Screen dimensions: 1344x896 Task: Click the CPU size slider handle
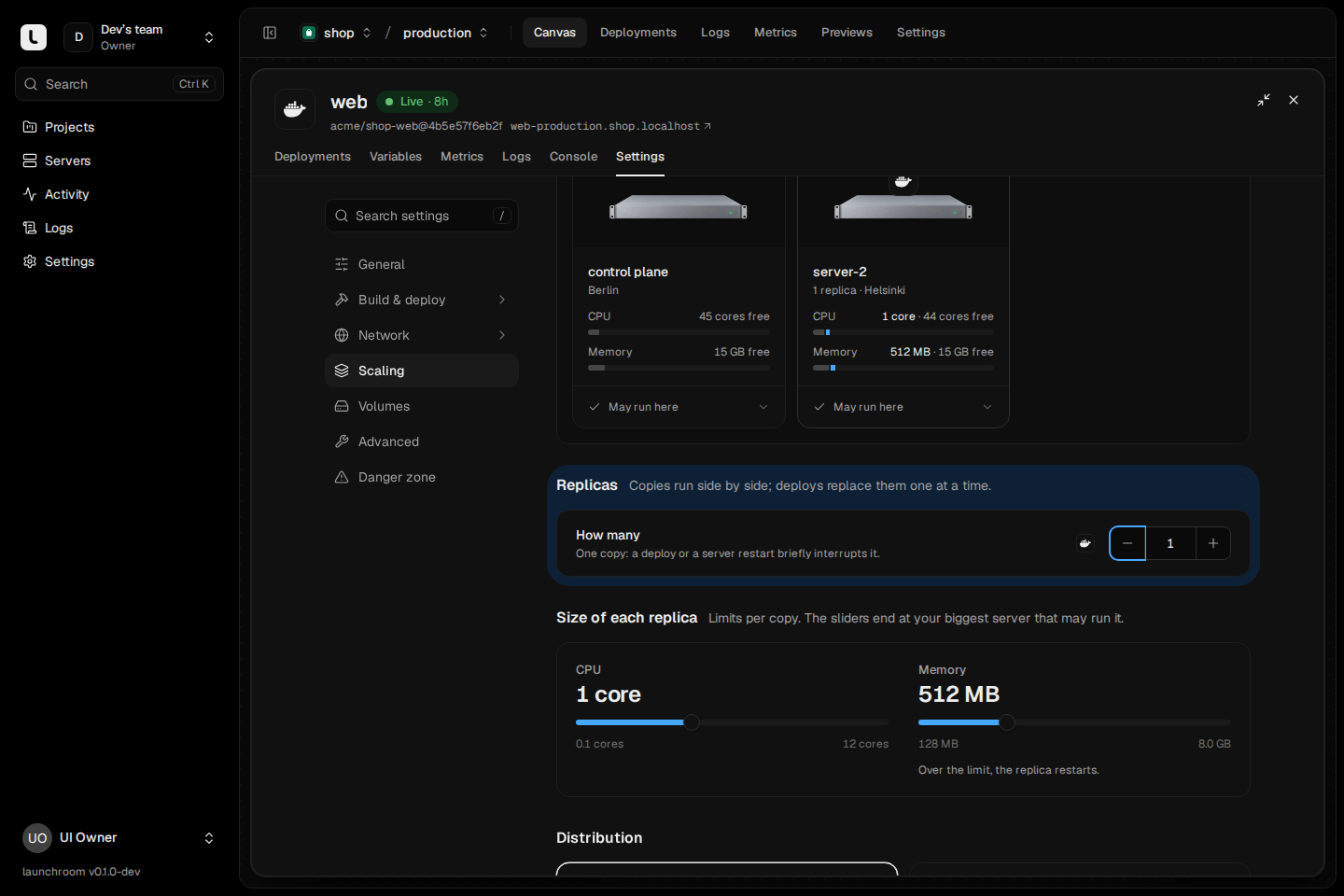pos(692,722)
